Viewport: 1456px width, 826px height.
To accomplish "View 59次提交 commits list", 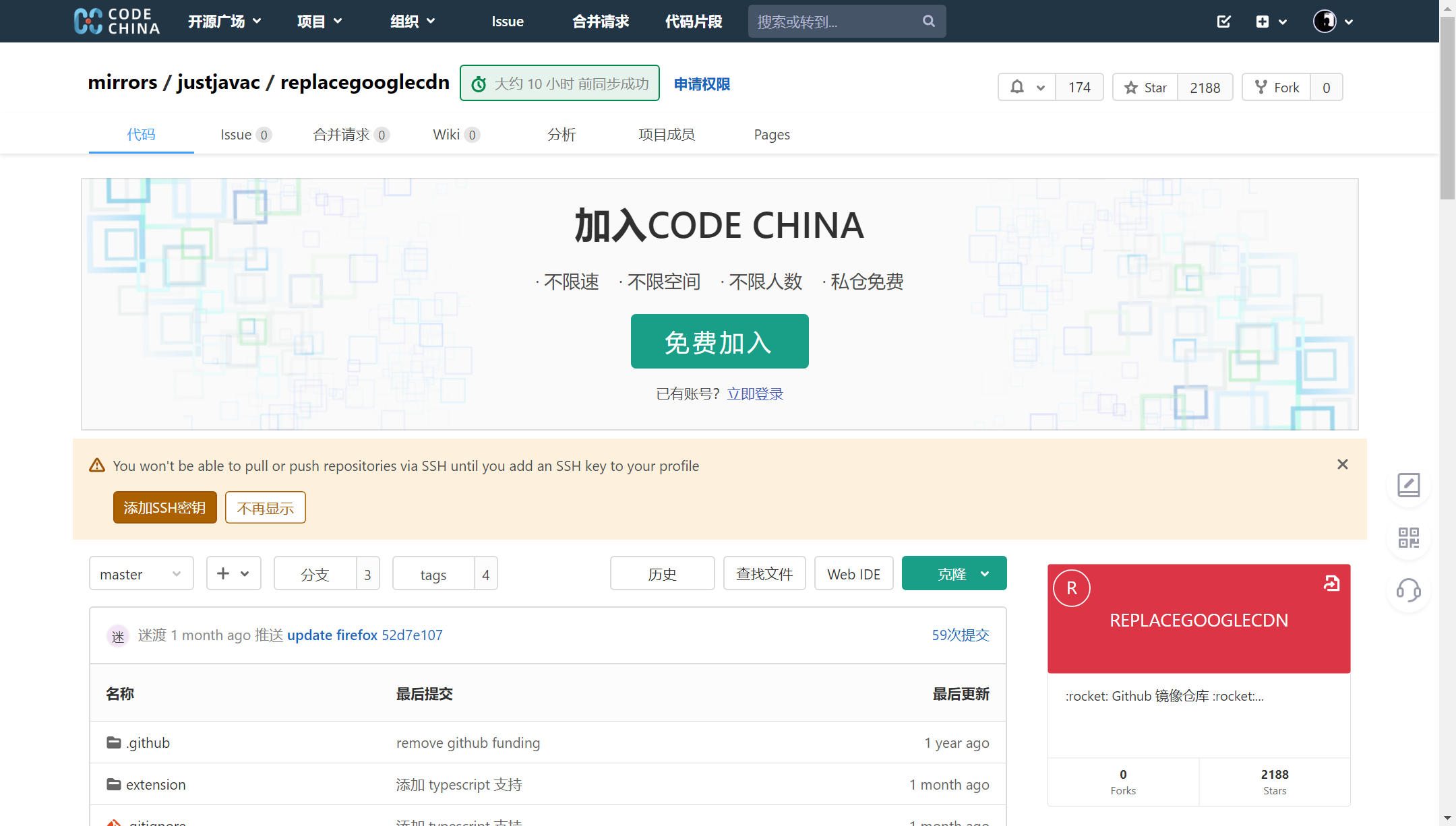I will (961, 635).
